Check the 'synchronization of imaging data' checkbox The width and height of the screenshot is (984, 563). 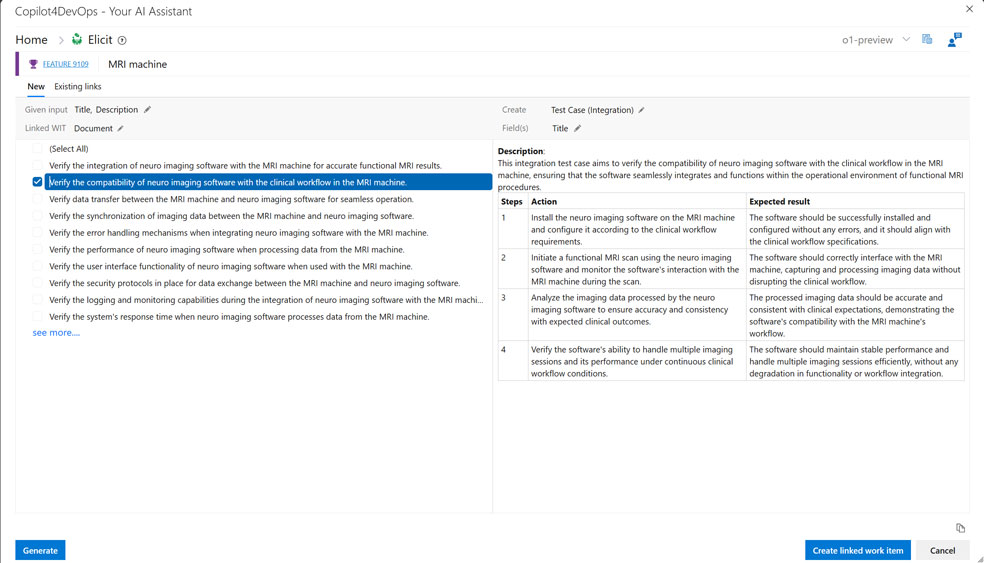click(x=37, y=216)
